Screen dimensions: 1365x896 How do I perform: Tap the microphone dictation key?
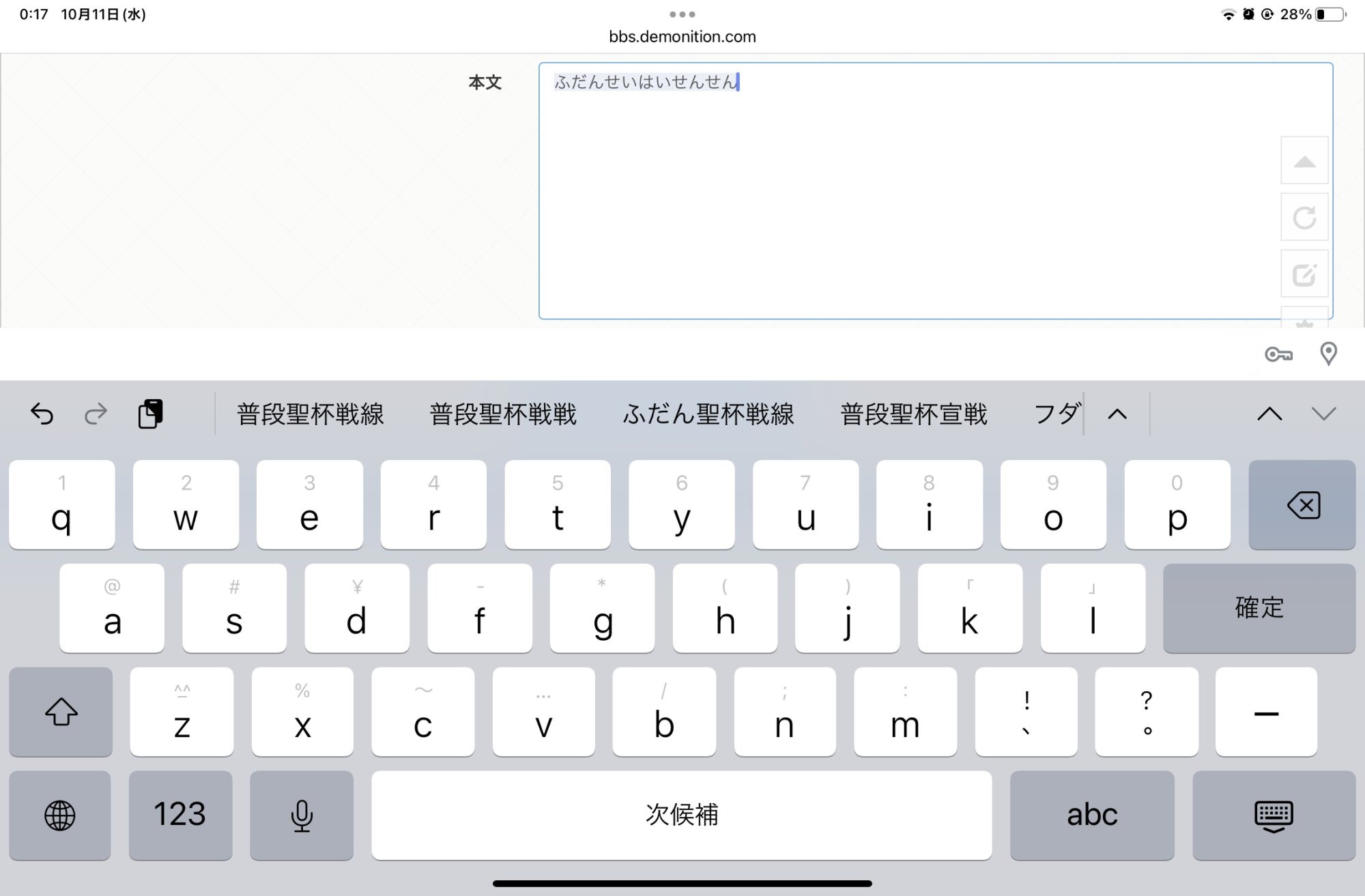coord(302,815)
